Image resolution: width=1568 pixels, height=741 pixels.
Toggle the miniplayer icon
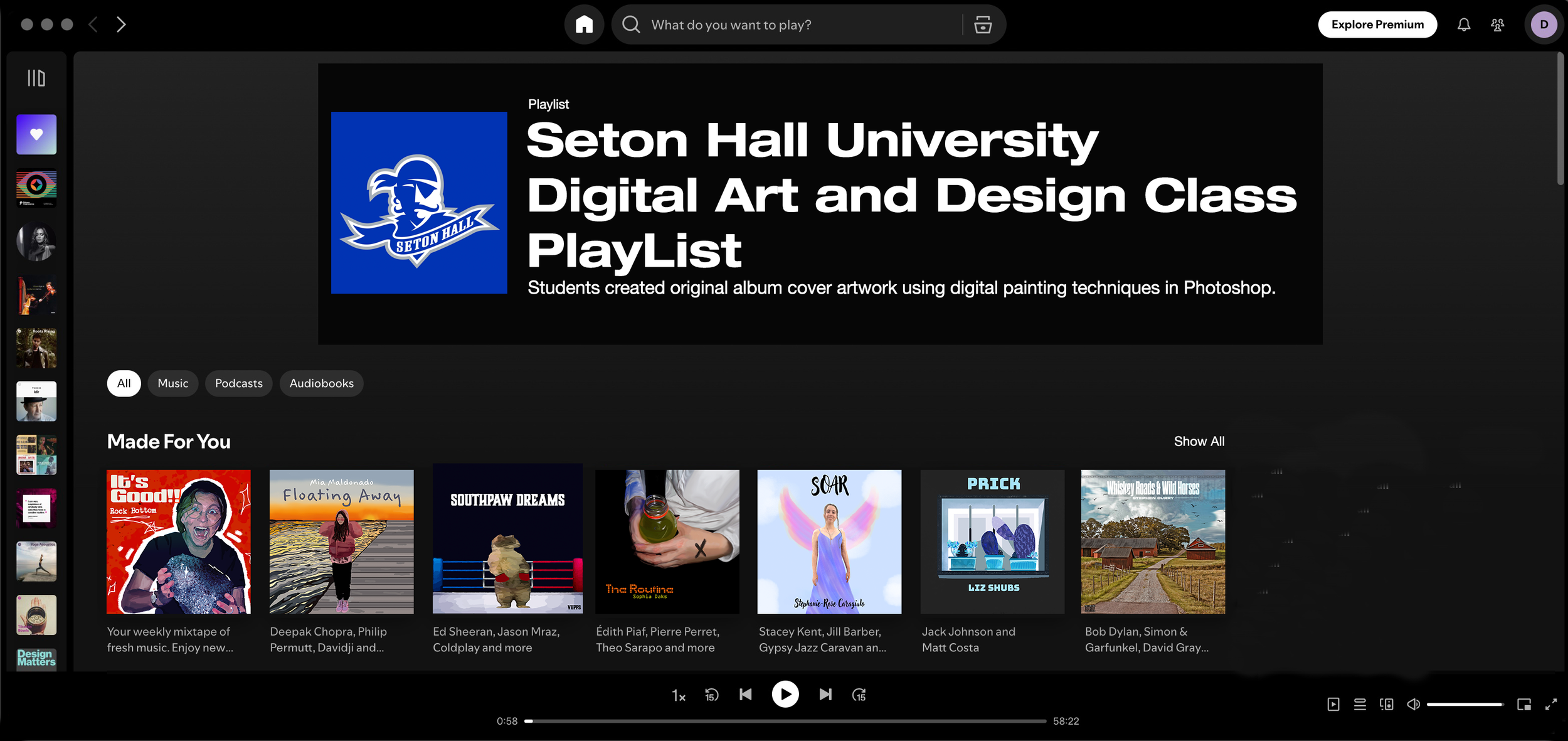[1523, 705]
